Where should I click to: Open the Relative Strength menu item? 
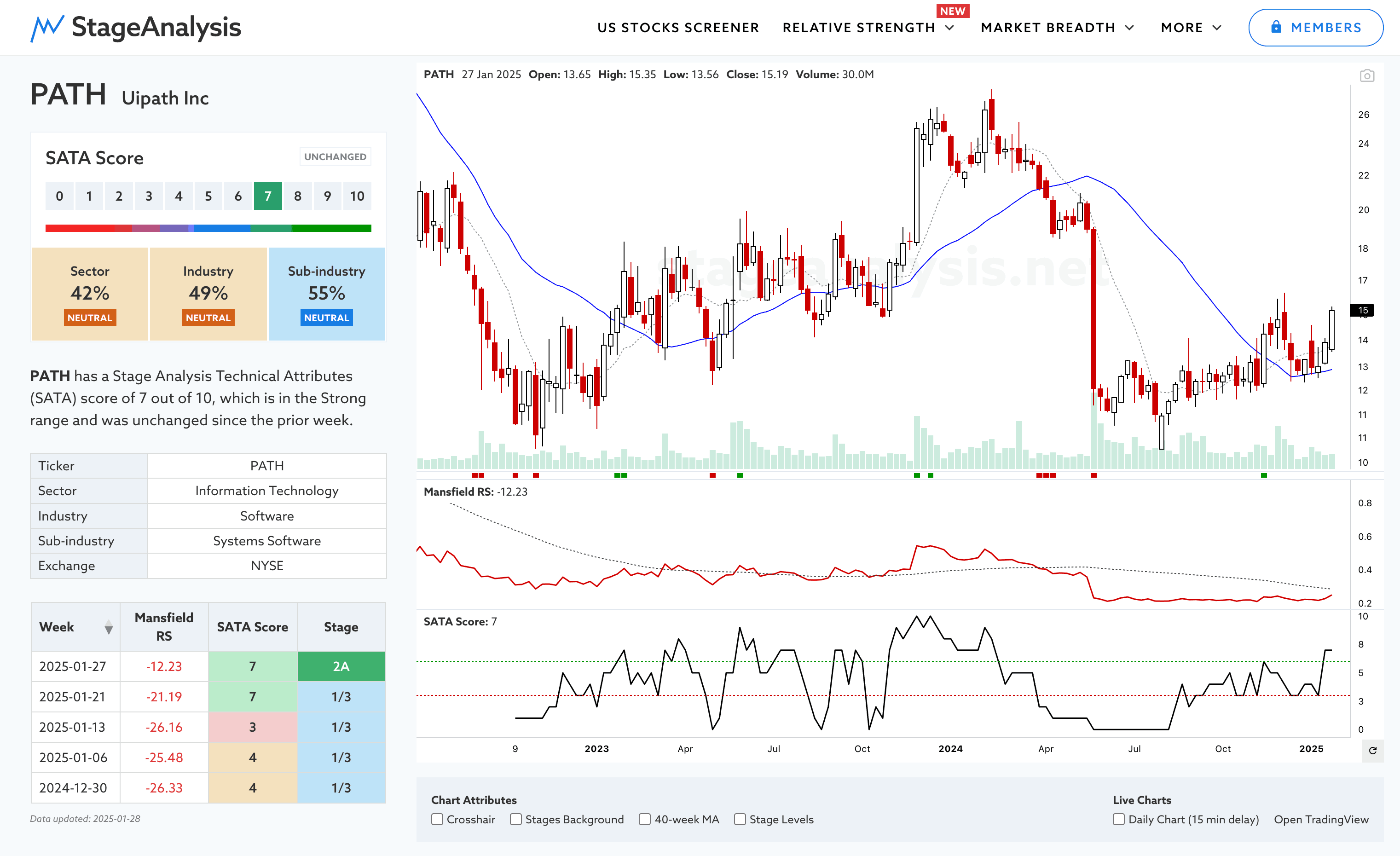(x=858, y=28)
